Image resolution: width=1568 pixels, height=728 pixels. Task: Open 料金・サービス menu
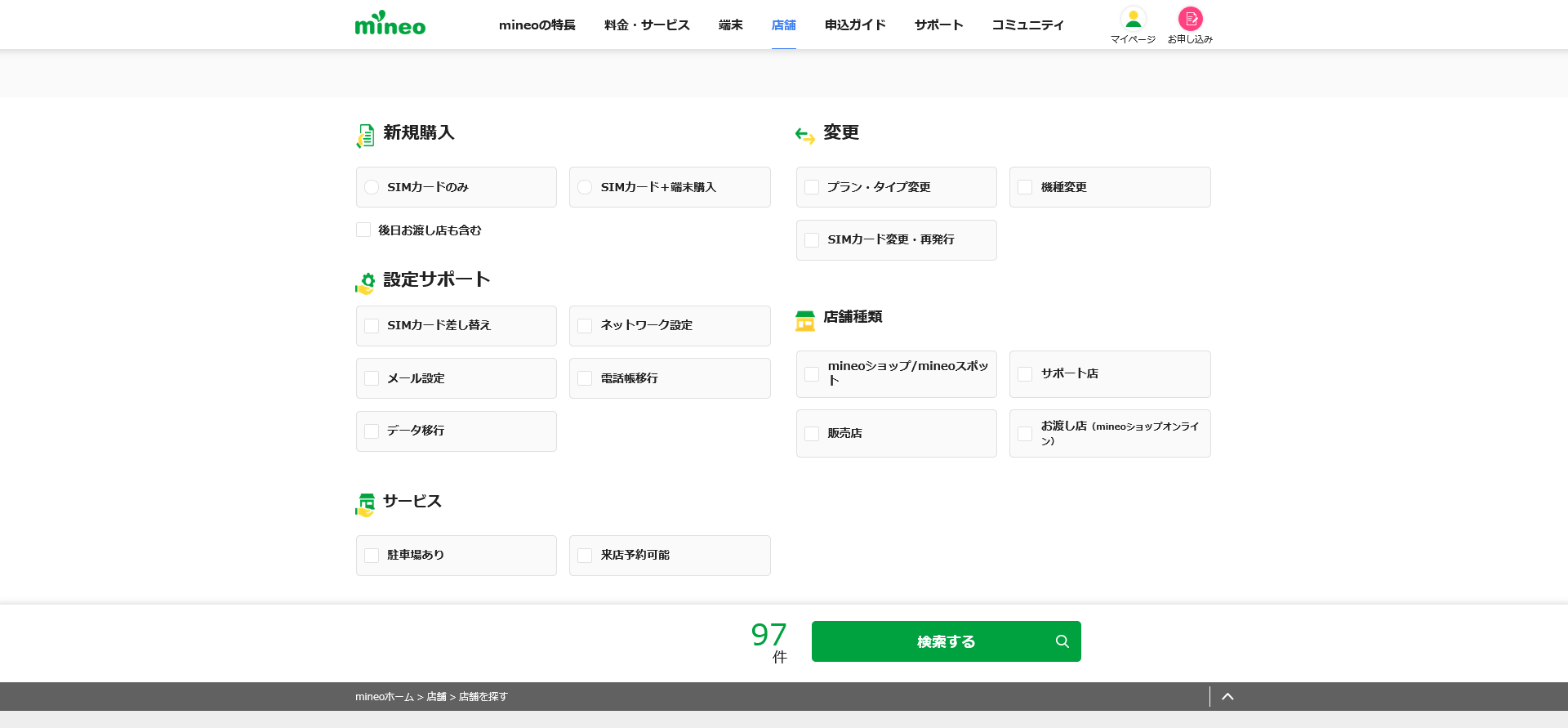[x=647, y=25]
